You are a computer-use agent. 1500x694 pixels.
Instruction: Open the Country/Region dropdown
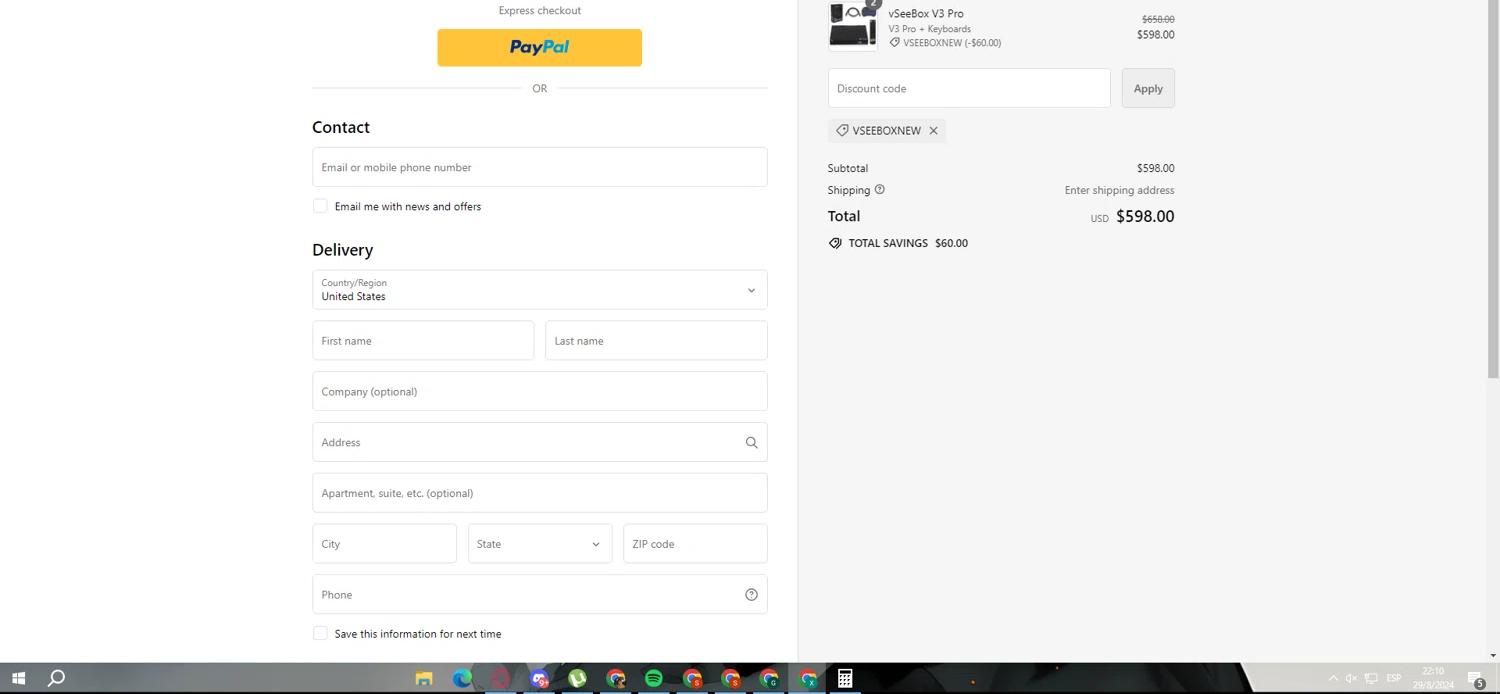pos(539,290)
